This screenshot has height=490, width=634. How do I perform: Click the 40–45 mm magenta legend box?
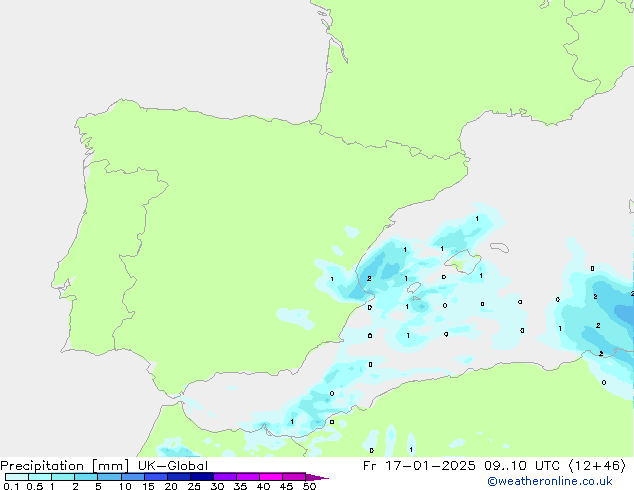pos(271,477)
